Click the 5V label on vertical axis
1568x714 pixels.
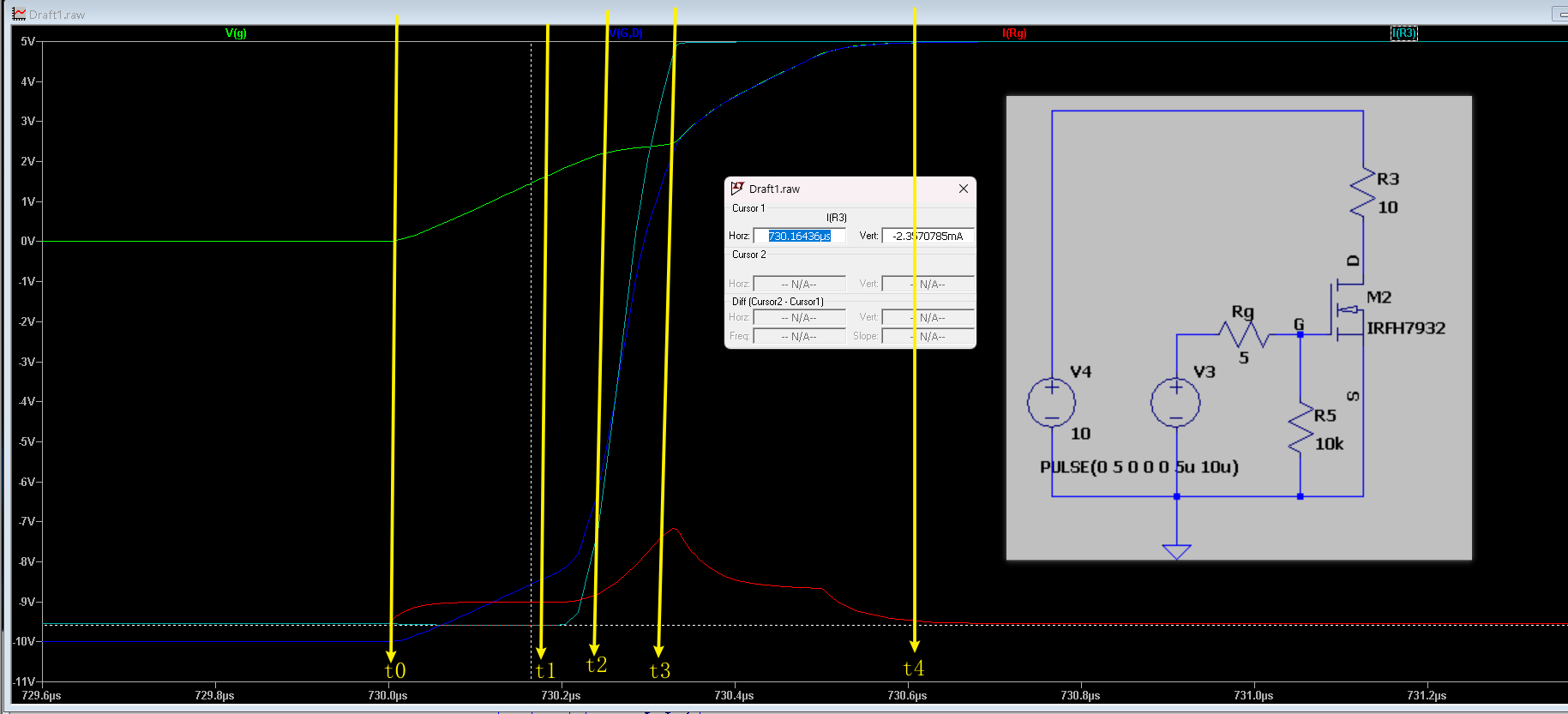pyautogui.click(x=28, y=41)
